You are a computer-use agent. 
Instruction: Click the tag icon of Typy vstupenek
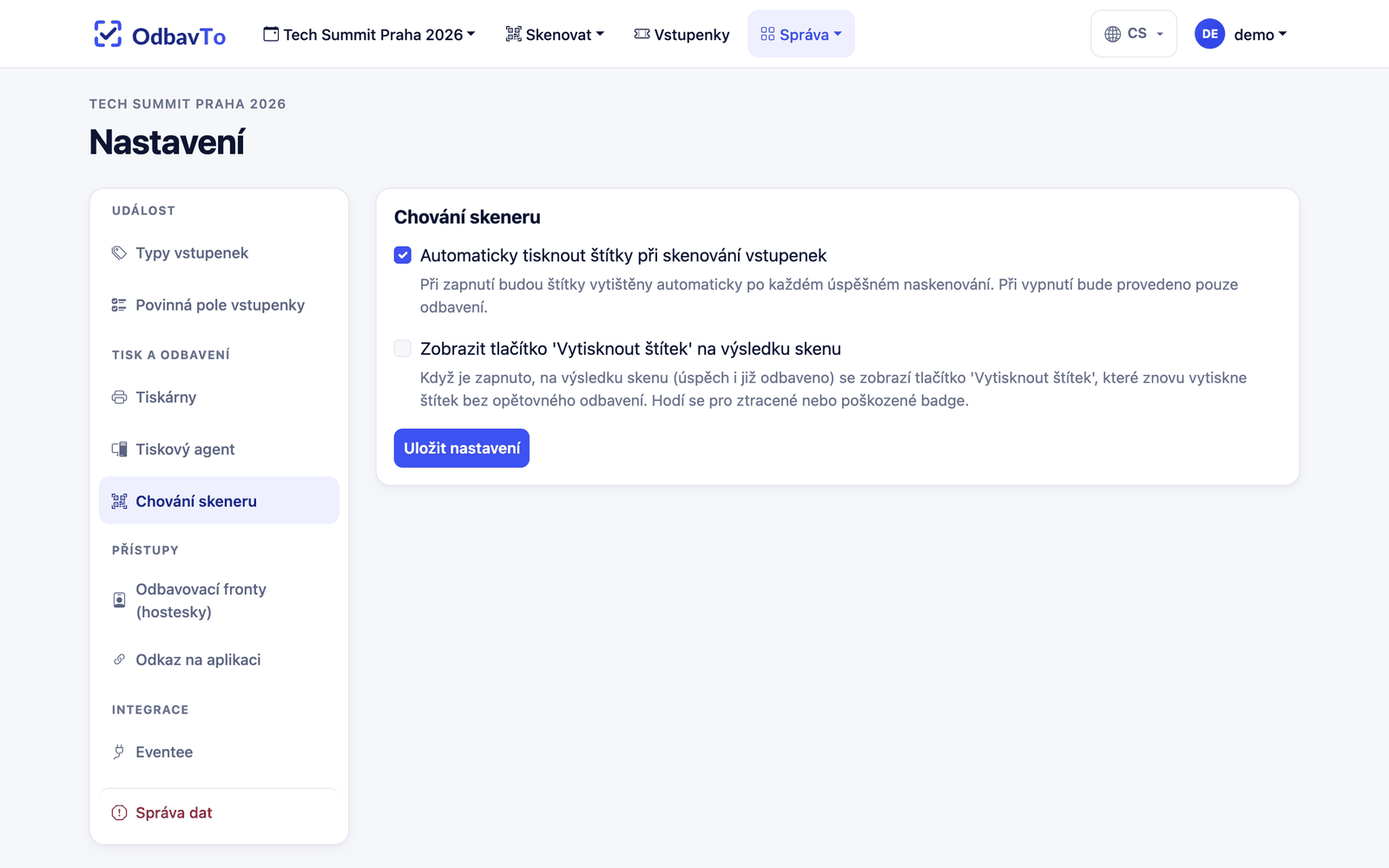[119, 253]
